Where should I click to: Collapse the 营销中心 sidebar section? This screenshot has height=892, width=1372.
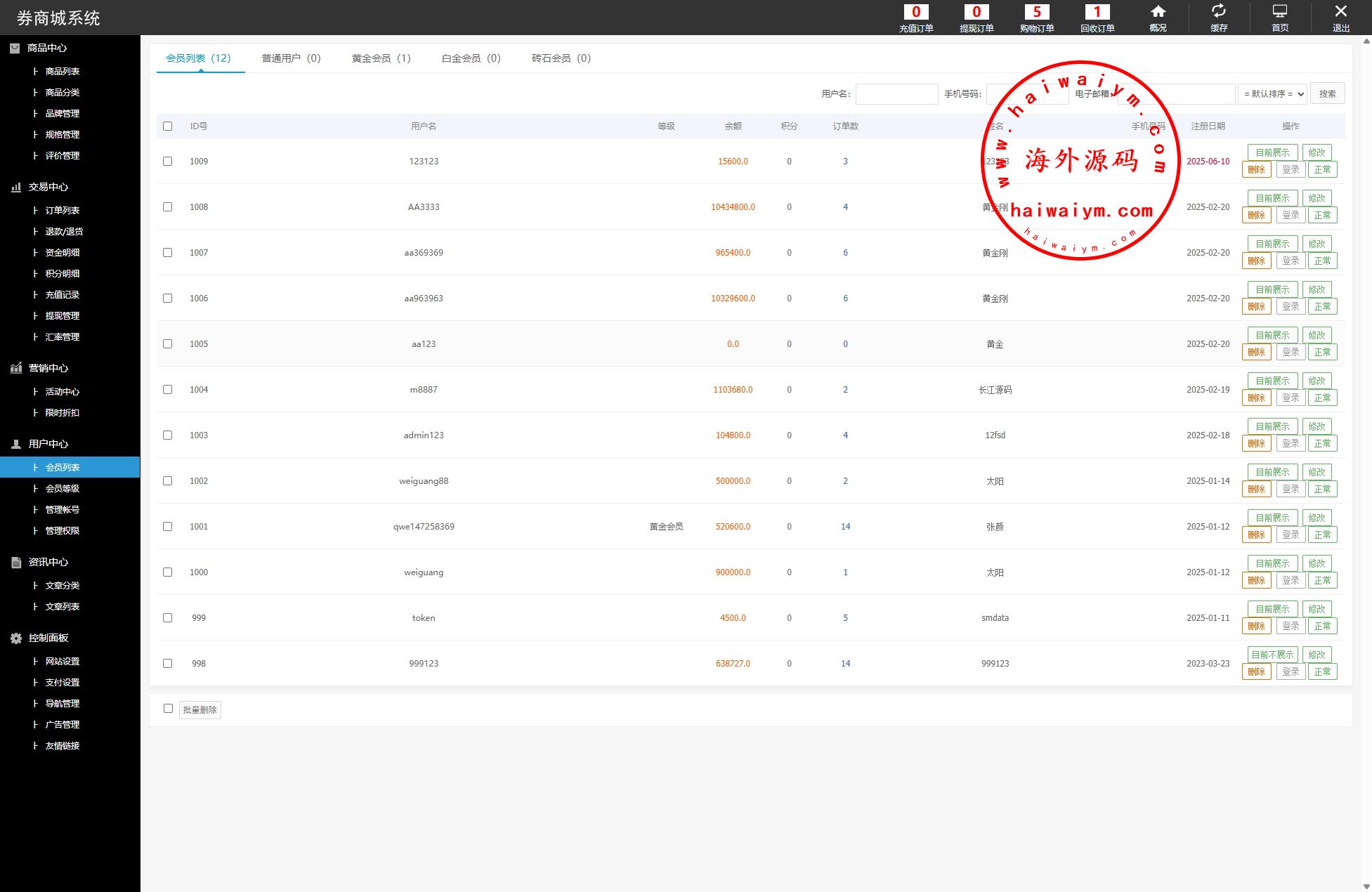pyautogui.click(x=48, y=368)
